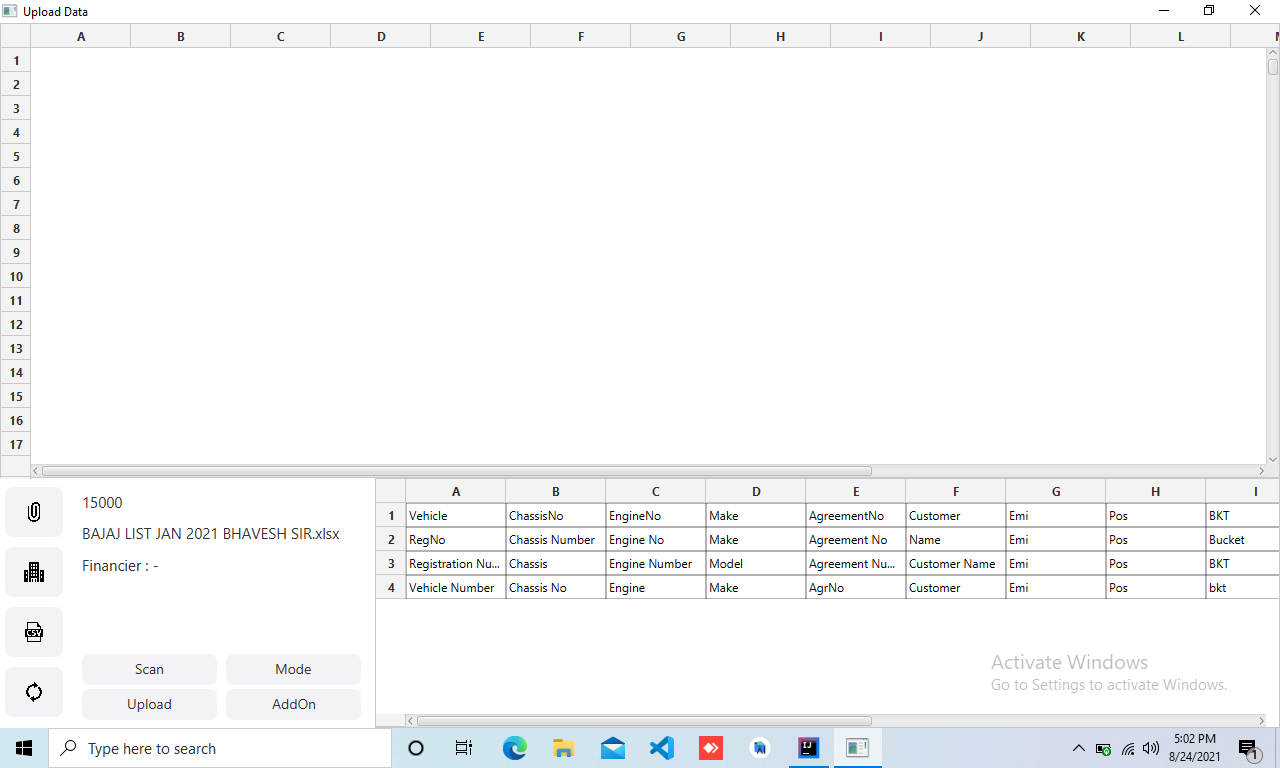Open the CSV export icon

33,631
